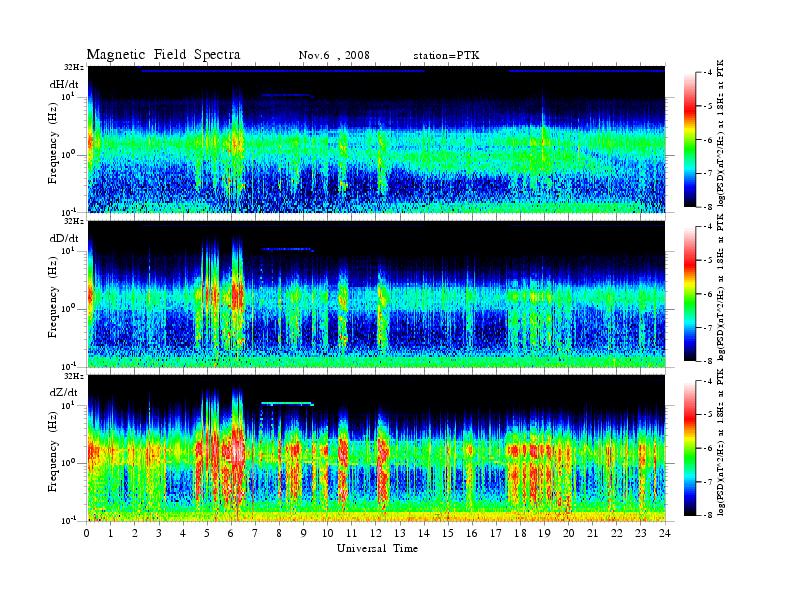Click time axis tick label "23"
The width and height of the screenshot is (792, 612).
(640, 533)
